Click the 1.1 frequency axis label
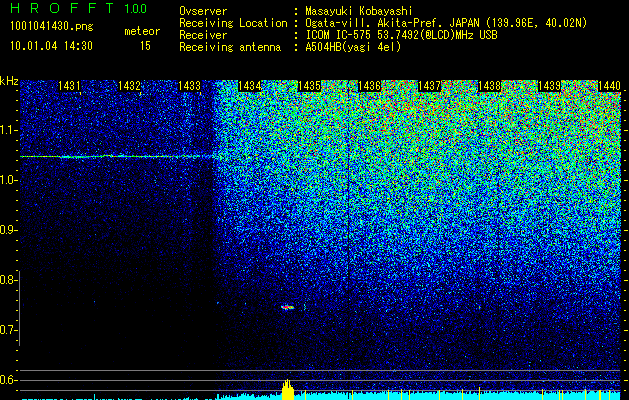The height and width of the screenshot is (400, 629). [x=8, y=130]
